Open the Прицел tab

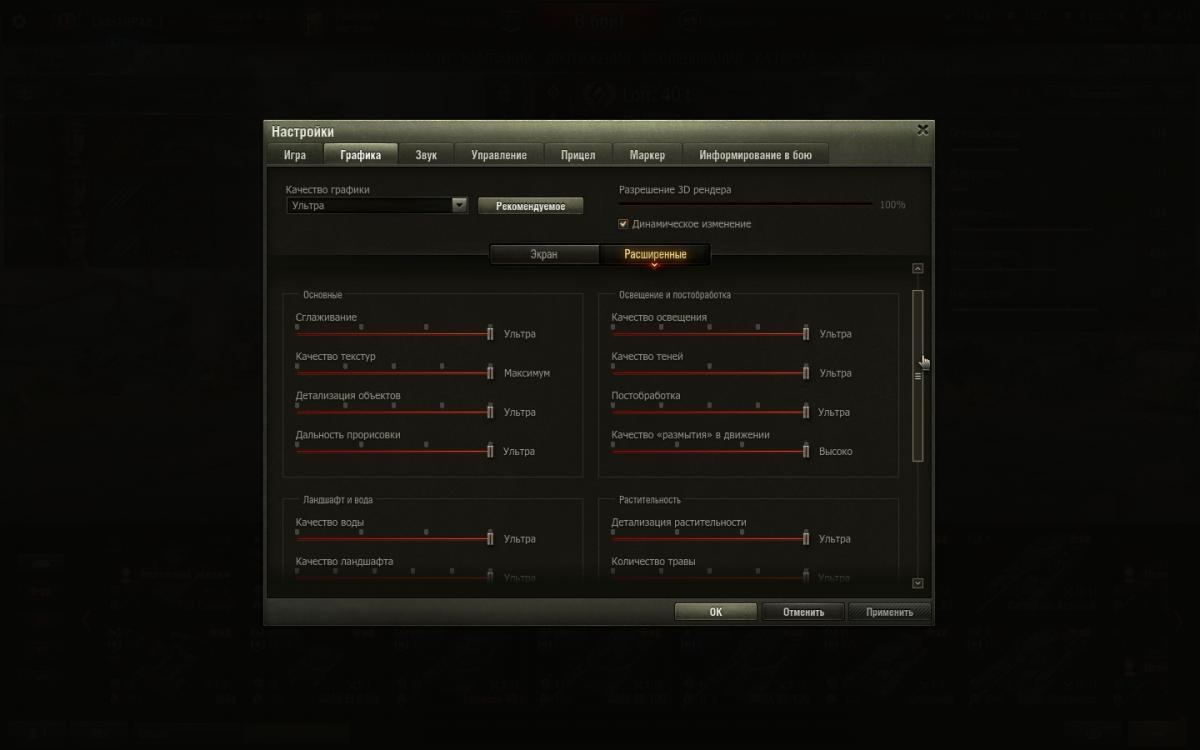578,154
